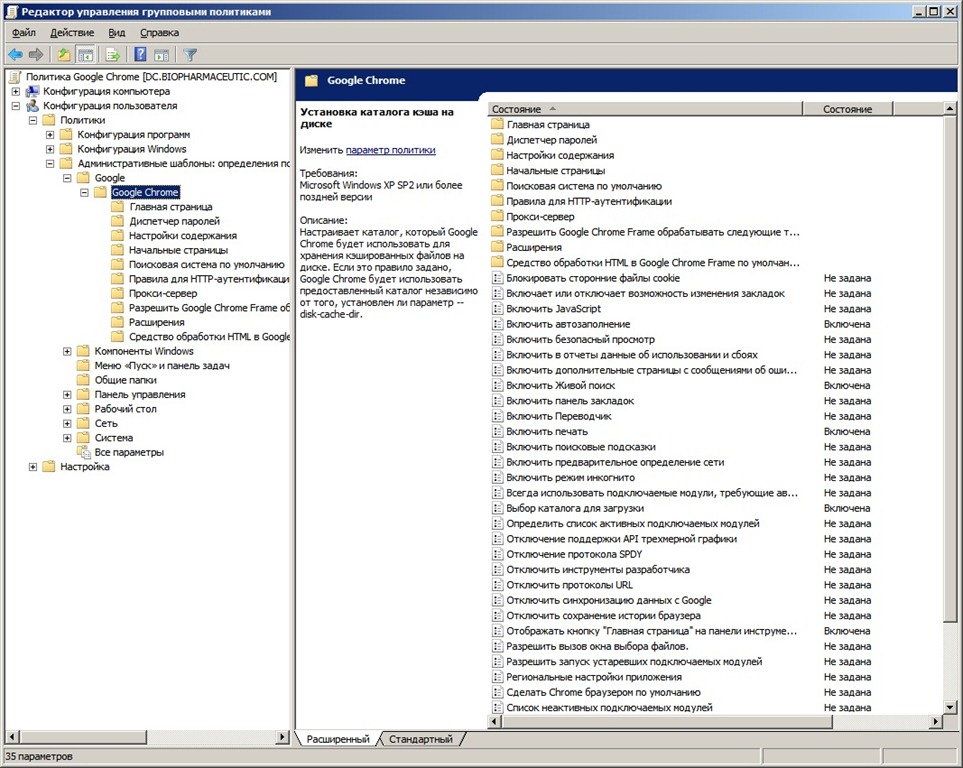Select the 'Блокировать сторонние файлы cookie' policy
This screenshot has width=963, height=768.
(593, 278)
